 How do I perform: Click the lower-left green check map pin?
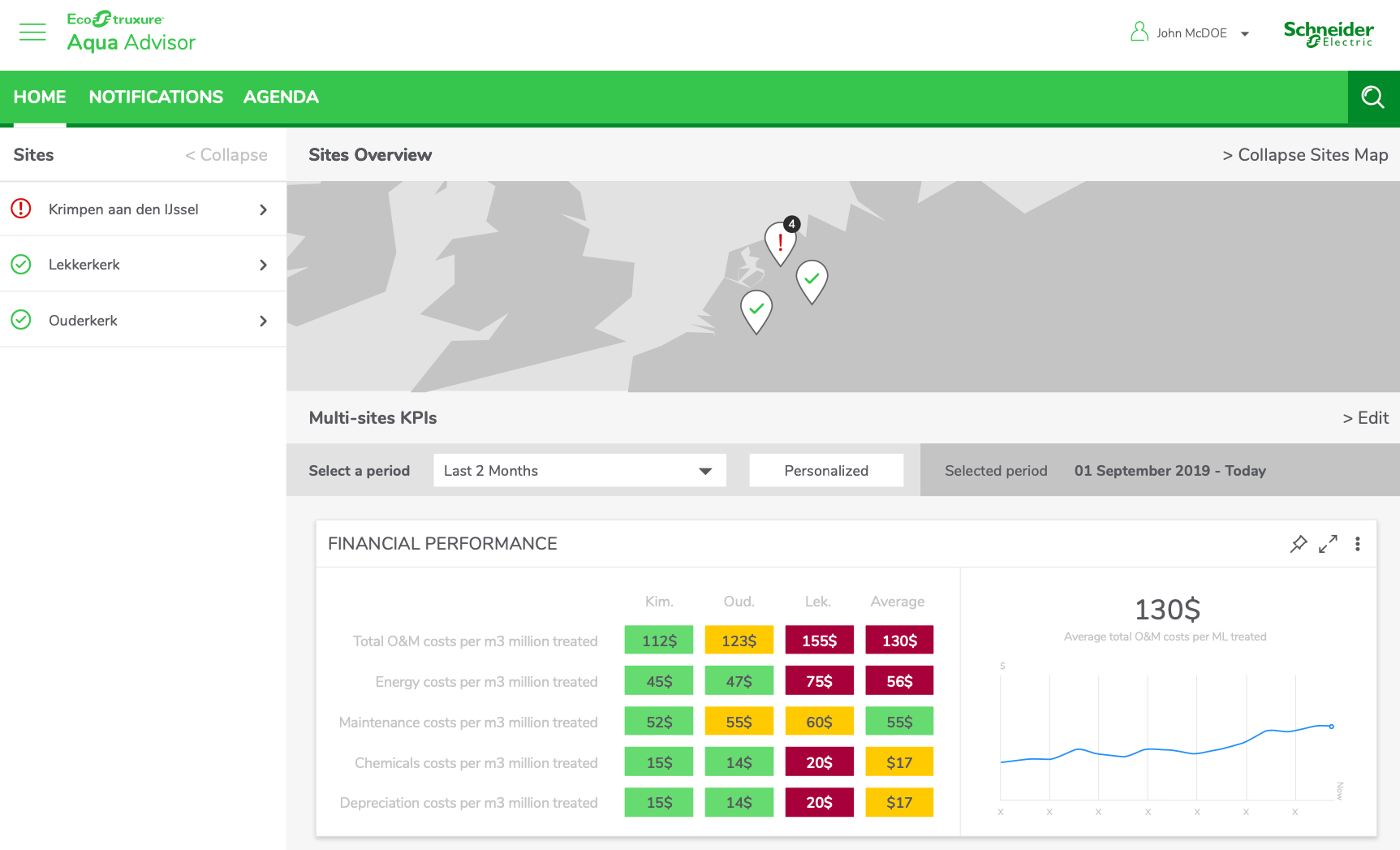point(756,312)
